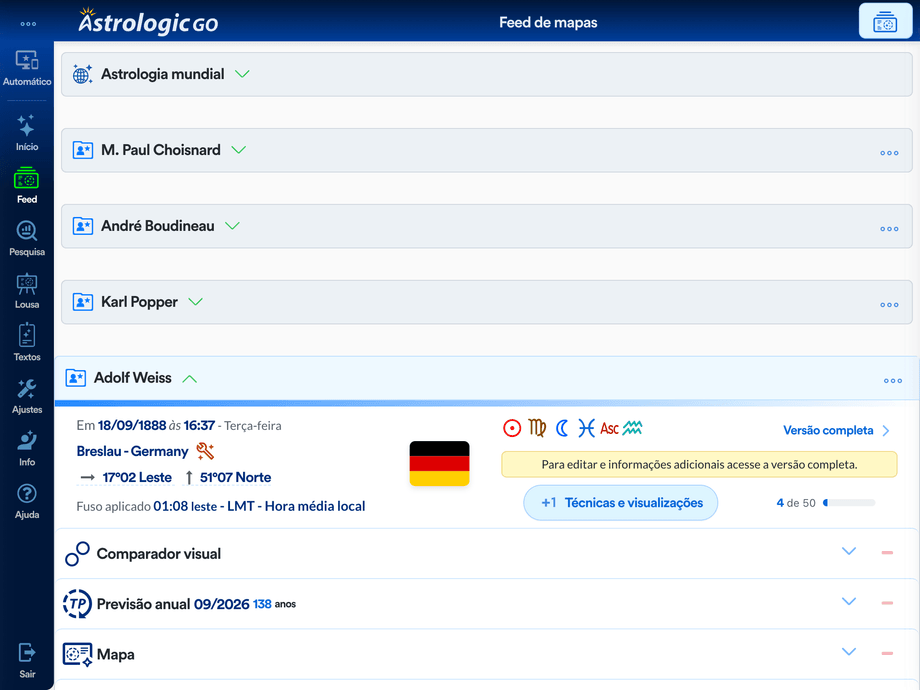The height and width of the screenshot is (690, 920).
Task: Expand the Comparador visual row
Action: (x=848, y=551)
